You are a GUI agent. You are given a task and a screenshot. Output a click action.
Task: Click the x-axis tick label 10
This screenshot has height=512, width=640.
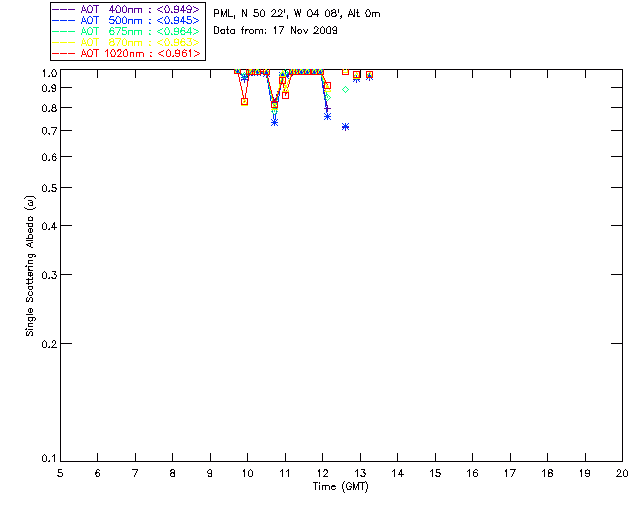point(247,473)
